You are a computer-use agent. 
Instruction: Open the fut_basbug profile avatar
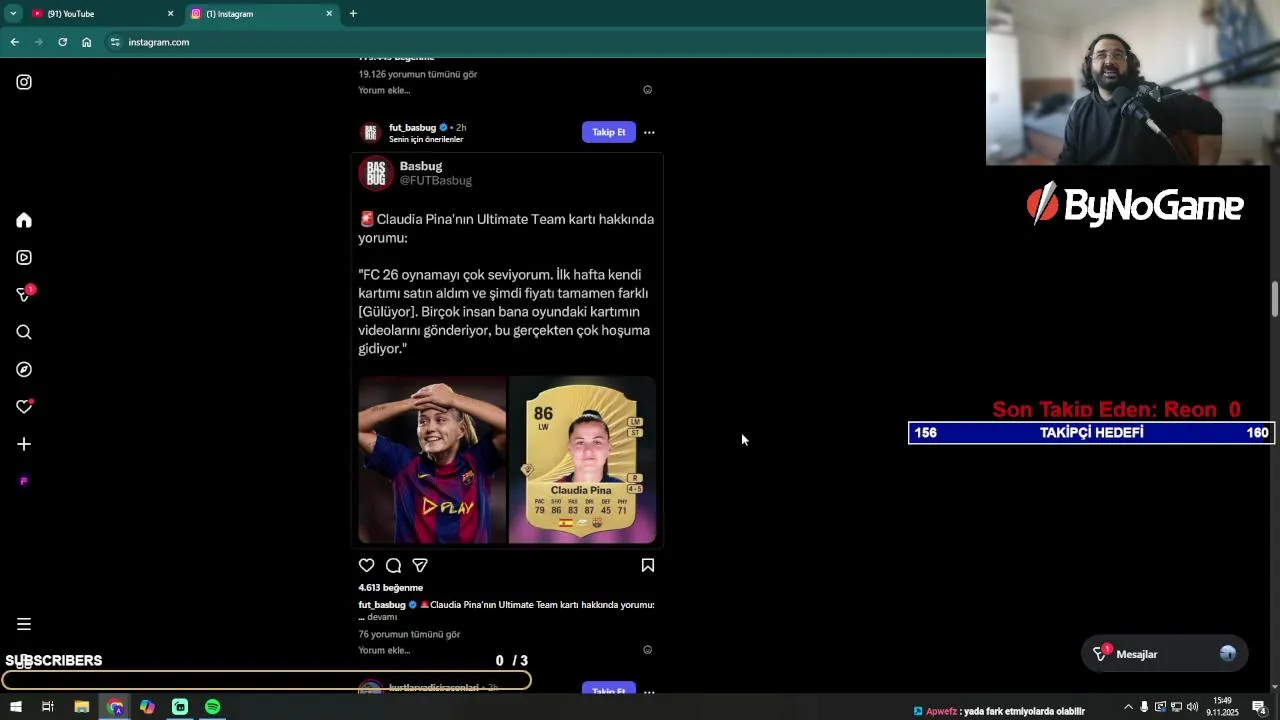371,133
